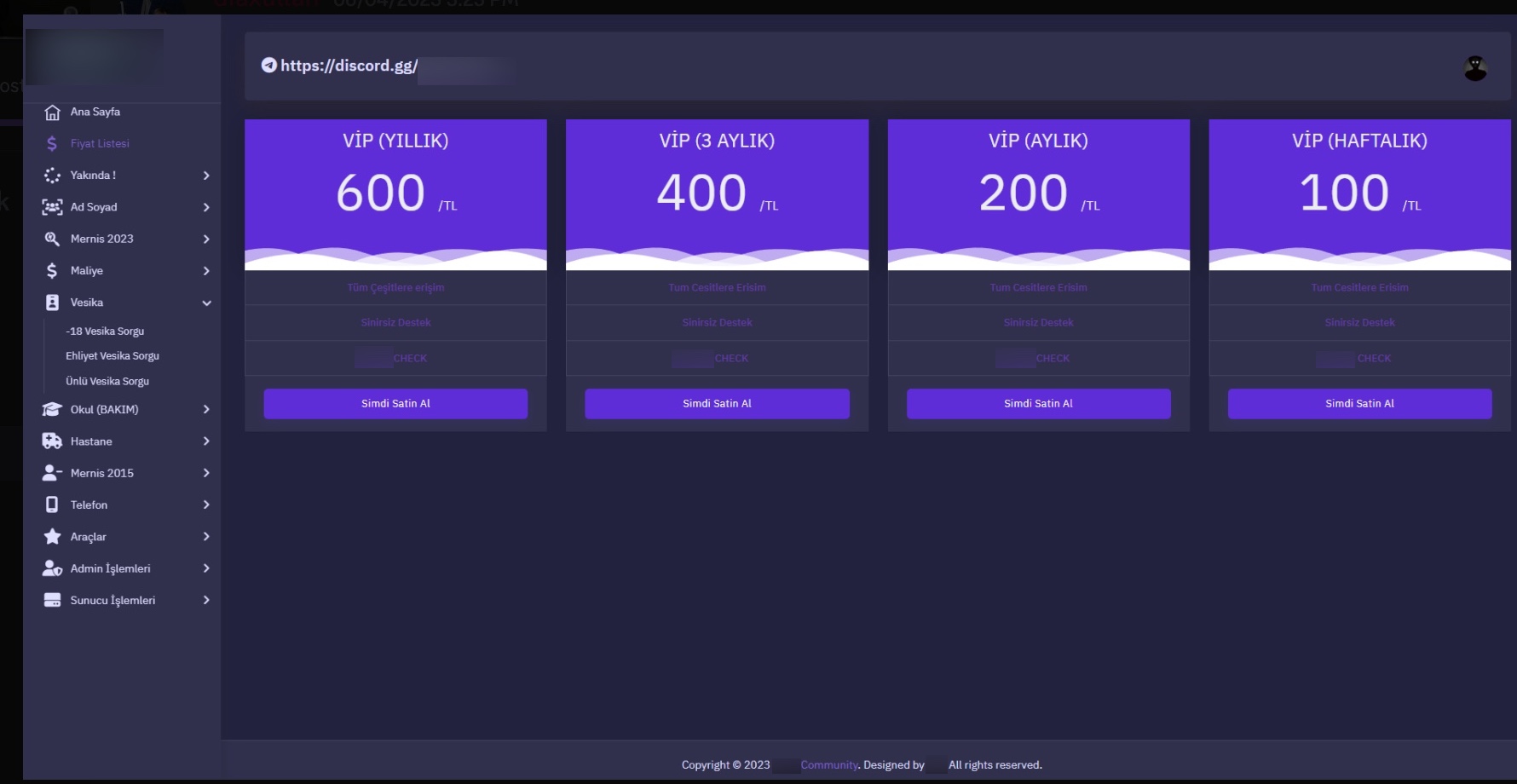Collapse the Vesika menu using its chevron
The height and width of the screenshot is (784, 1517).
[x=206, y=303]
